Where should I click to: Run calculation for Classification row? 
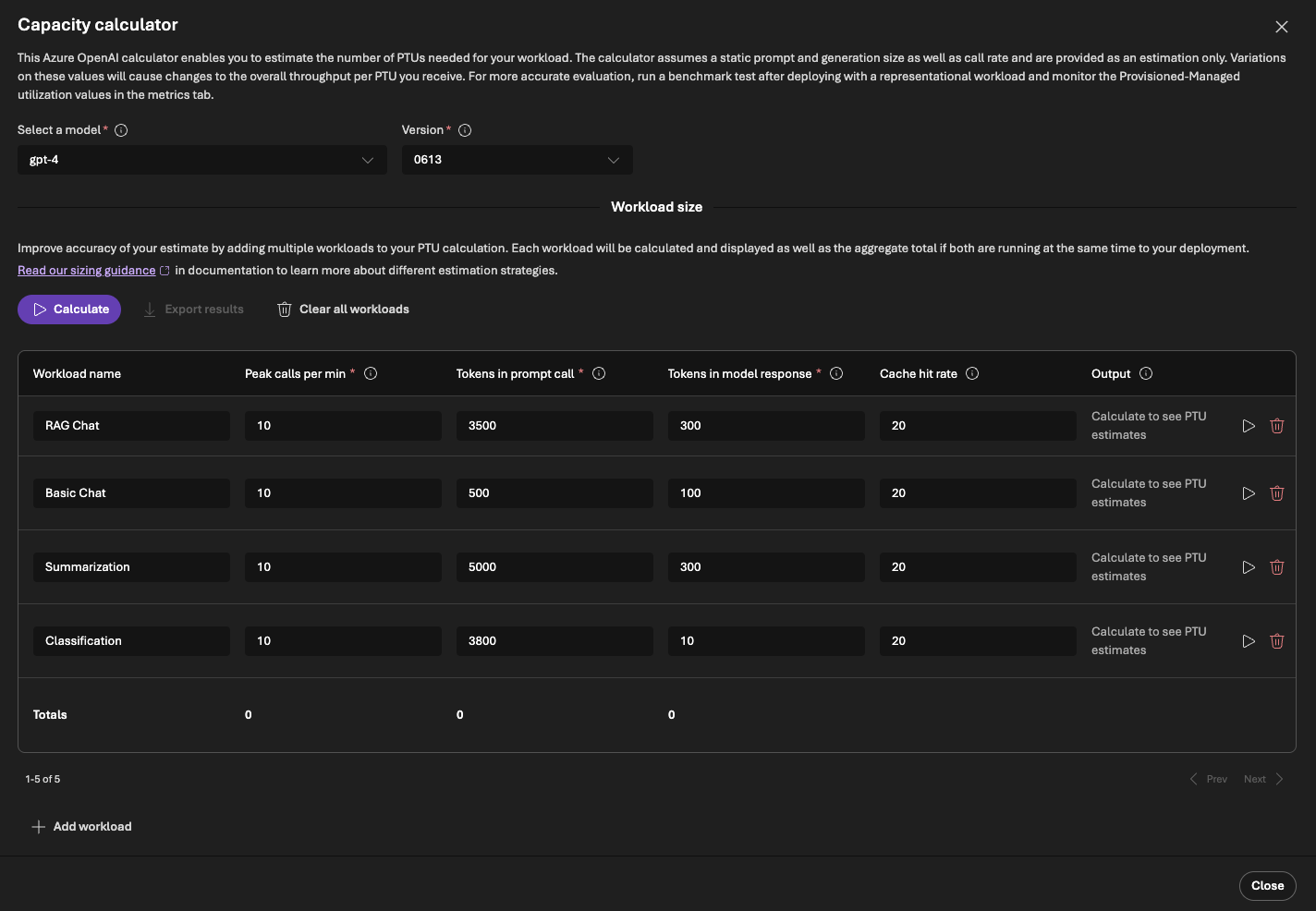point(1249,641)
